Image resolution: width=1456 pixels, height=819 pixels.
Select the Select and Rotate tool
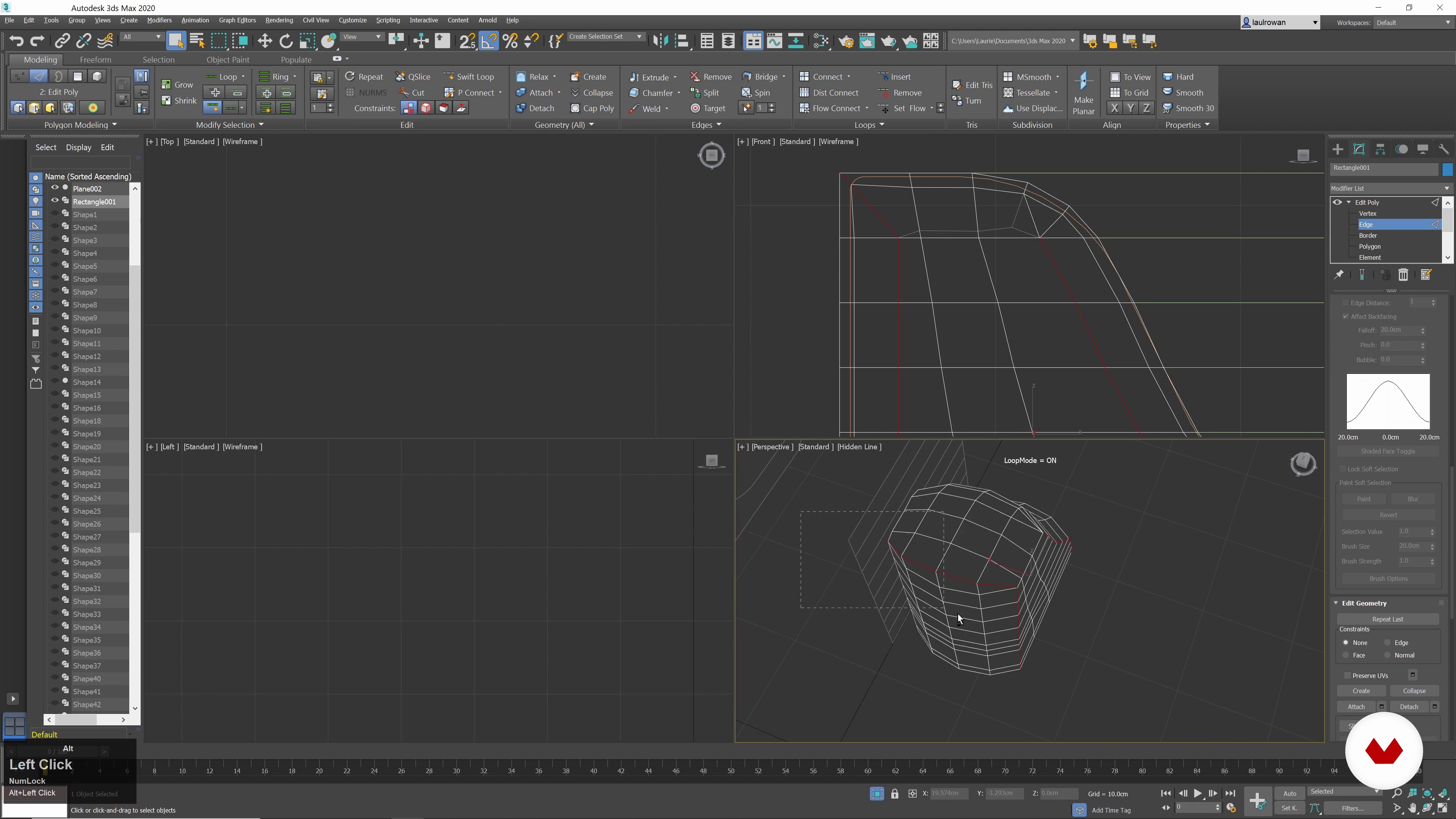(286, 41)
